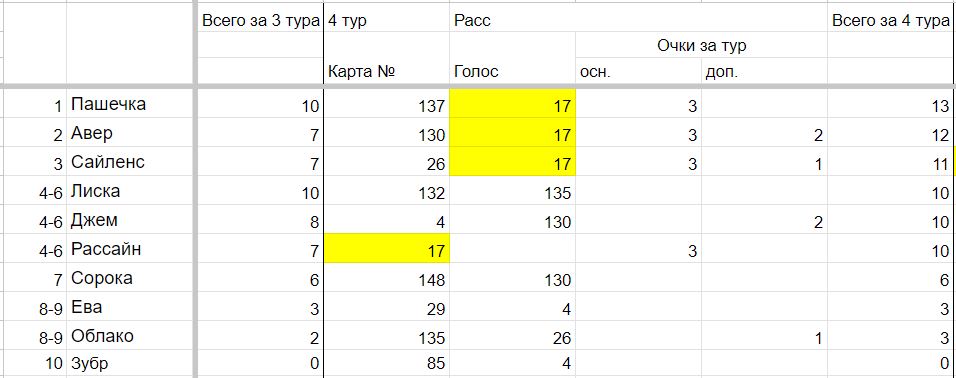The width and height of the screenshot is (956, 378).
Task: Select the "доп." subheader cell
Action: pos(764,71)
